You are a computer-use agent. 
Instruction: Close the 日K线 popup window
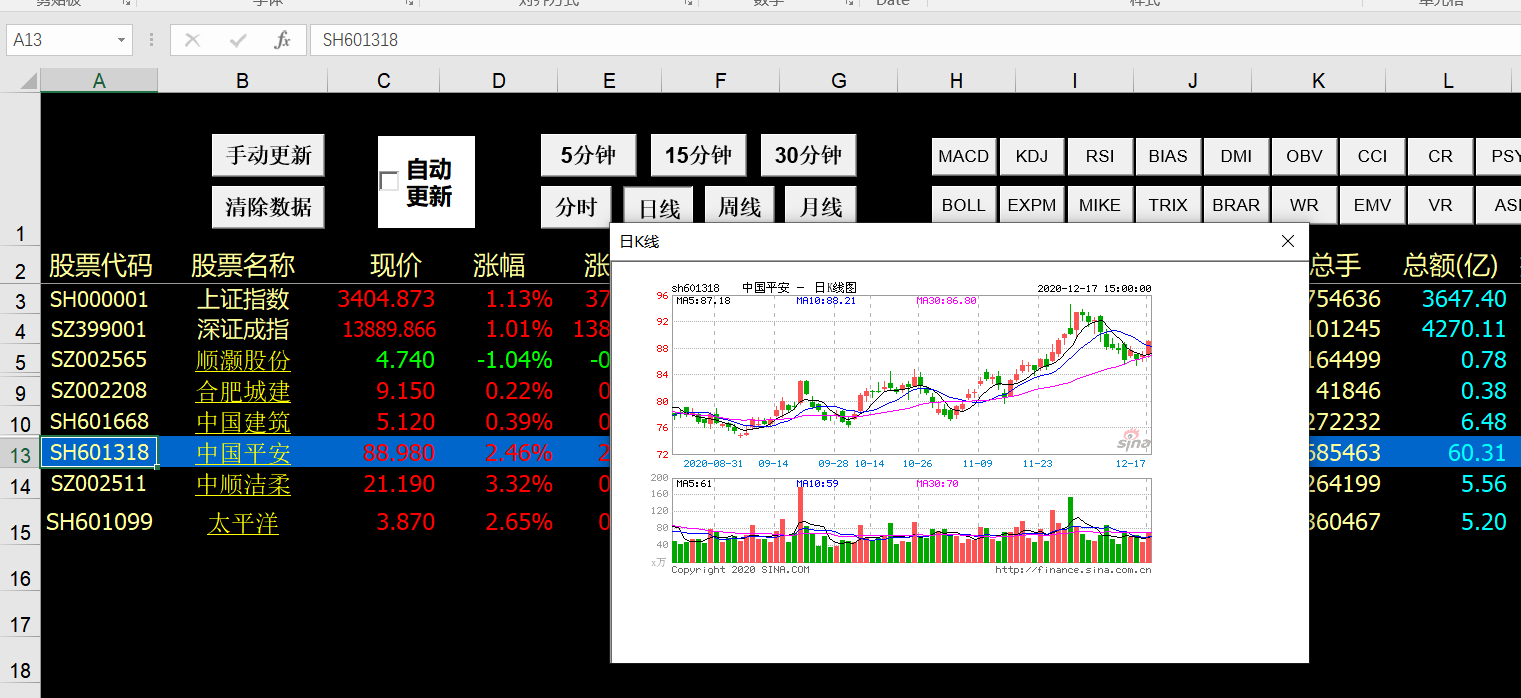point(1288,241)
